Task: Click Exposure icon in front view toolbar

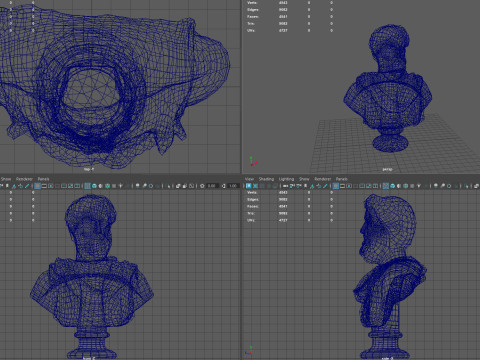Action: pos(202,186)
